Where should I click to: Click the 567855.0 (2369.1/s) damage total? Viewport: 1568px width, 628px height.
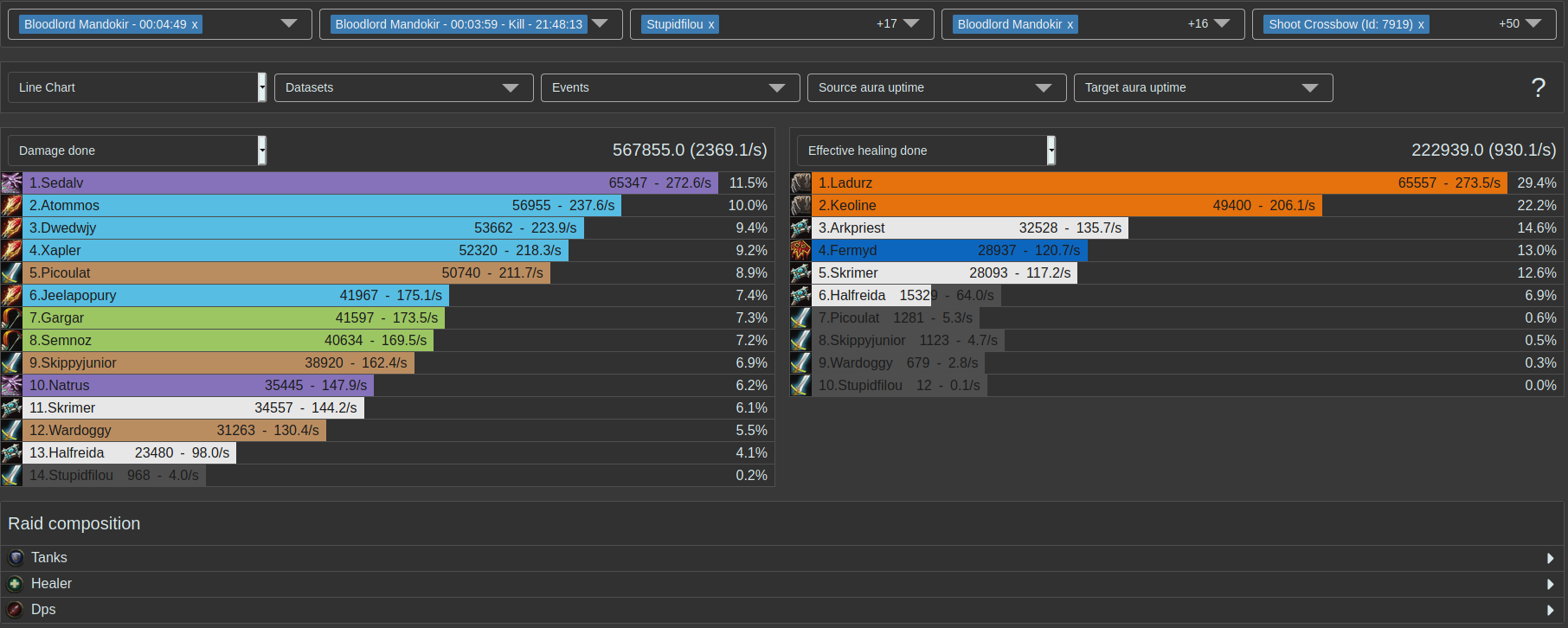coord(690,150)
